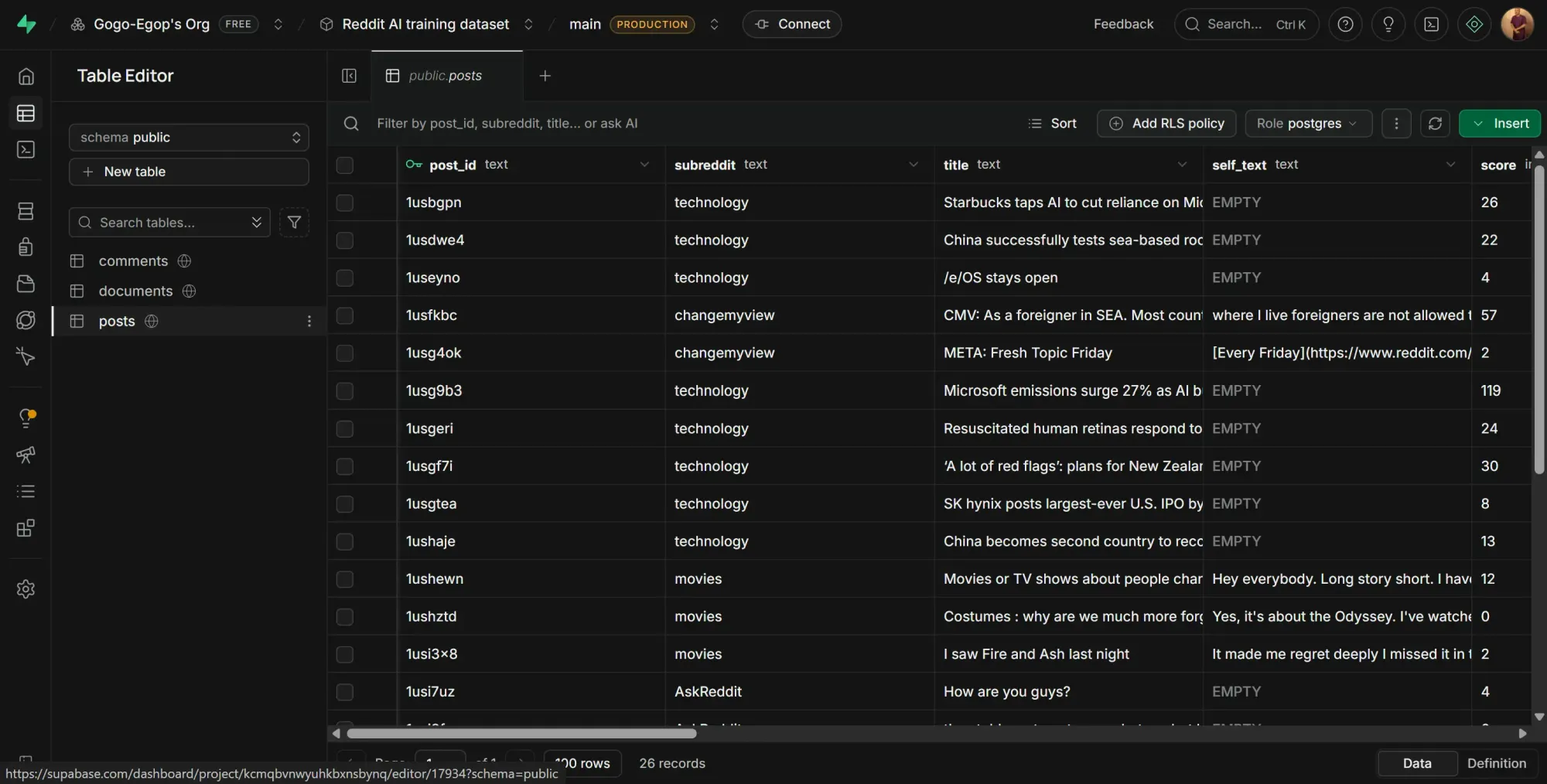The width and height of the screenshot is (1547, 784).
Task: Open the documents table
Action: (x=135, y=291)
